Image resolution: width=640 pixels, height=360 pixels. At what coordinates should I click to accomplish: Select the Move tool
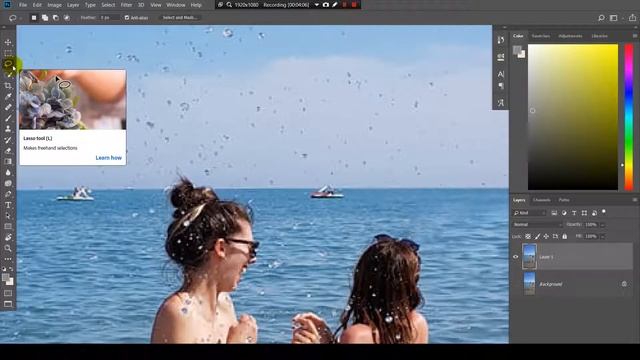tap(8, 42)
